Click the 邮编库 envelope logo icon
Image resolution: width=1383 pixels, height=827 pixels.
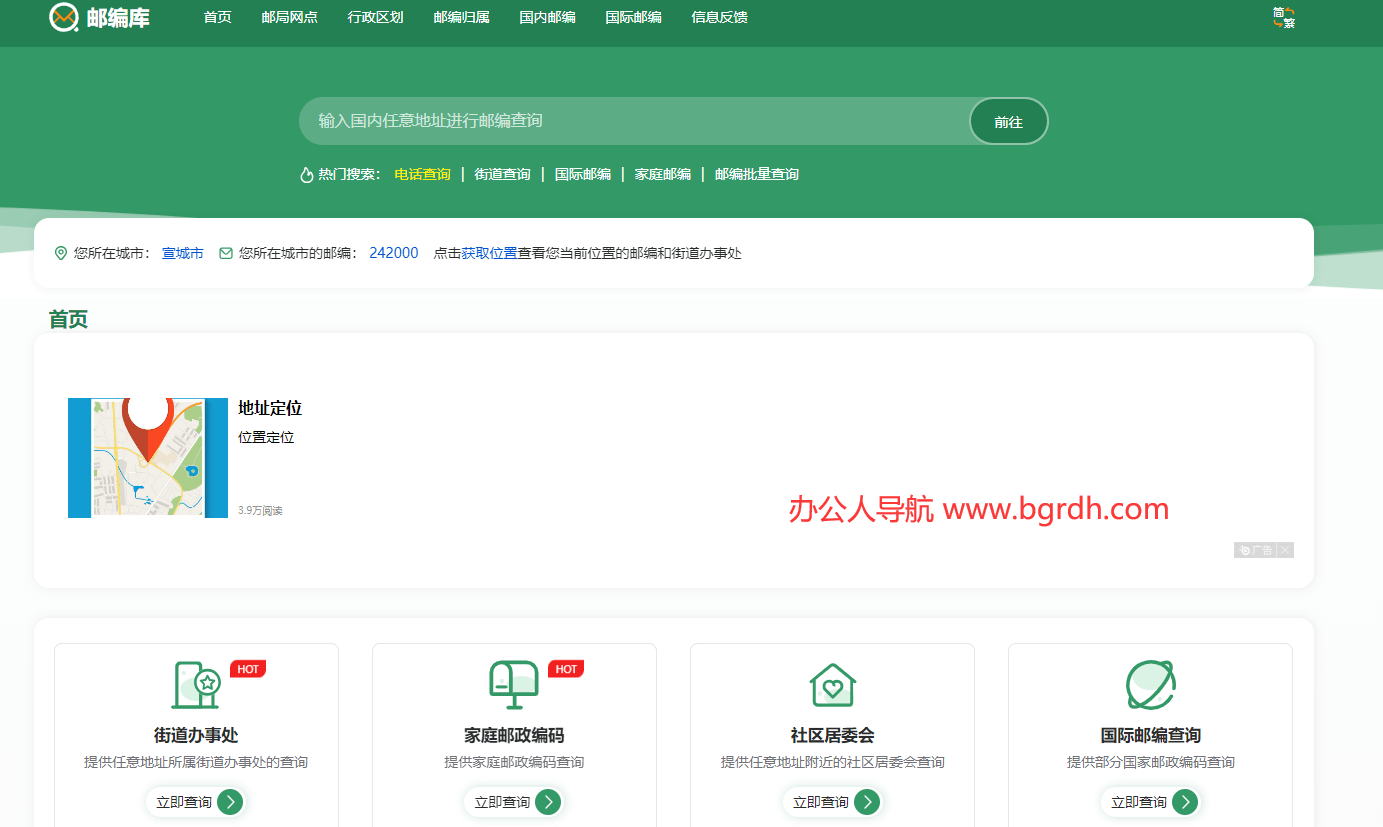tap(63, 16)
